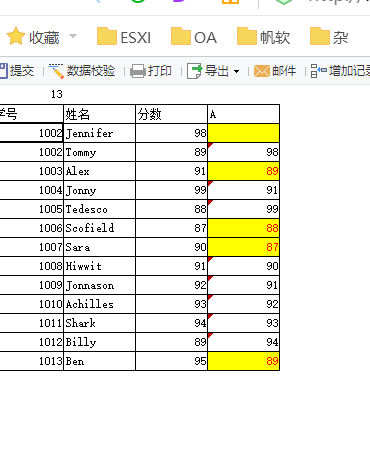This screenshot has height=453, width=370.
Task: Select the Scofield name cell
Action: [99, 228]
